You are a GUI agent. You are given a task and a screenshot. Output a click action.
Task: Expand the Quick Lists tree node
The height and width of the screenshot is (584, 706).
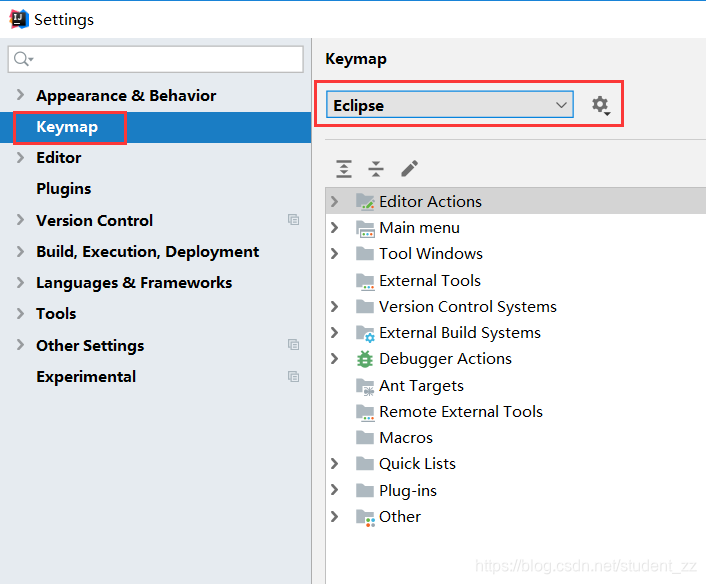click(334, 463)
